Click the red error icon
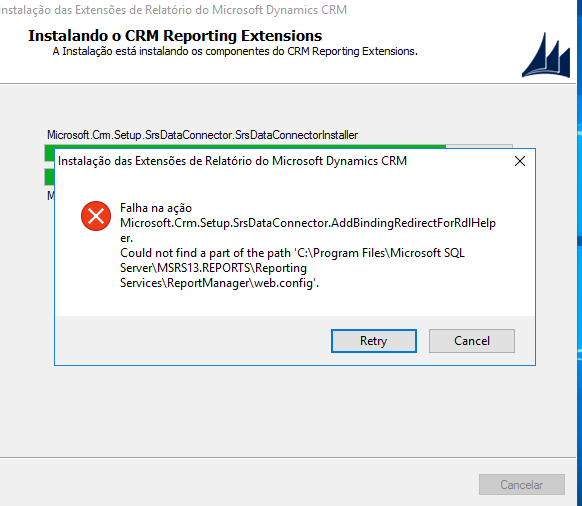Screen dimensions: 582x506 coord(96,216)
